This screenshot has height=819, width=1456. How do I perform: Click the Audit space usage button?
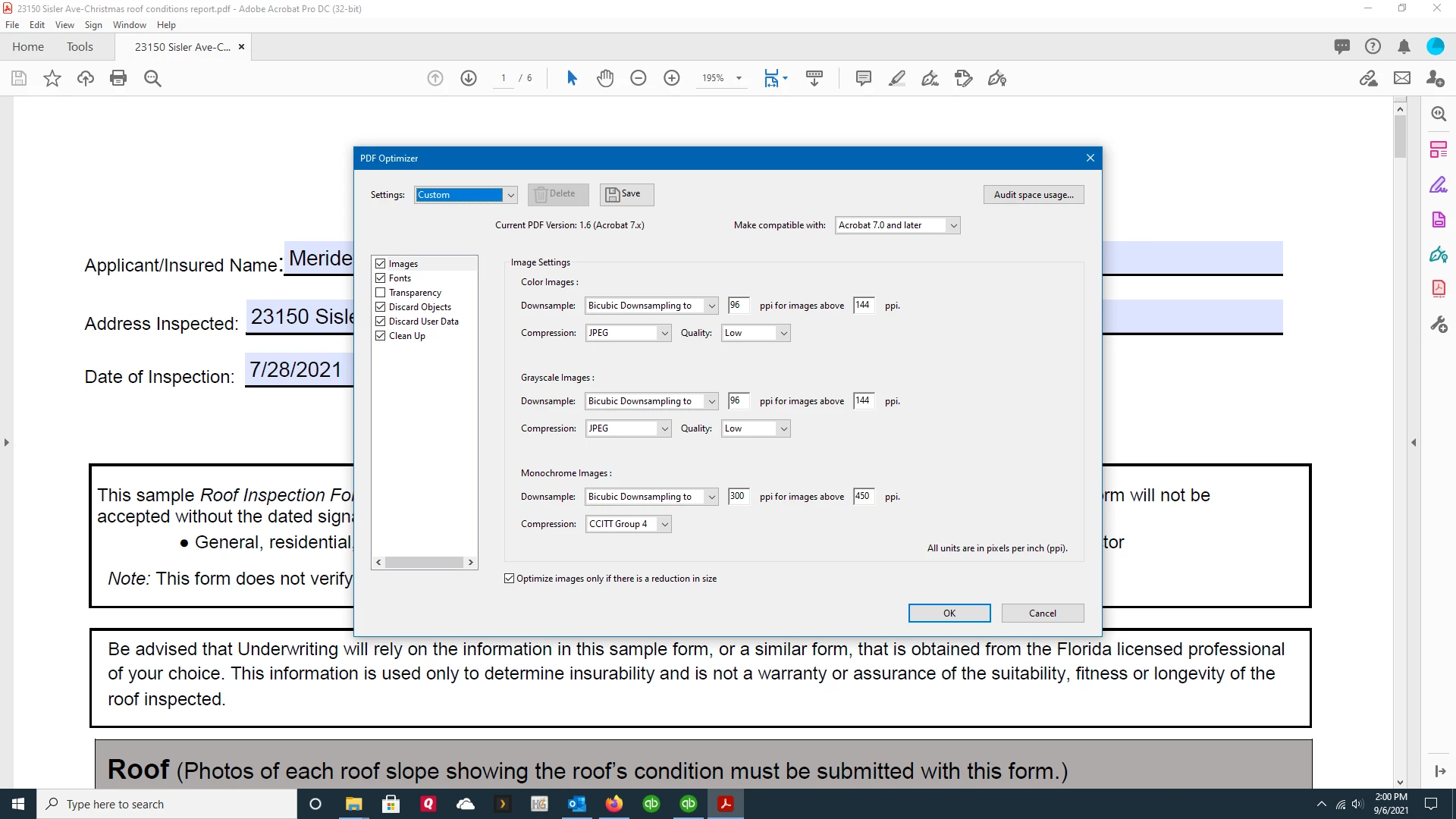[x=1033, y=195]
